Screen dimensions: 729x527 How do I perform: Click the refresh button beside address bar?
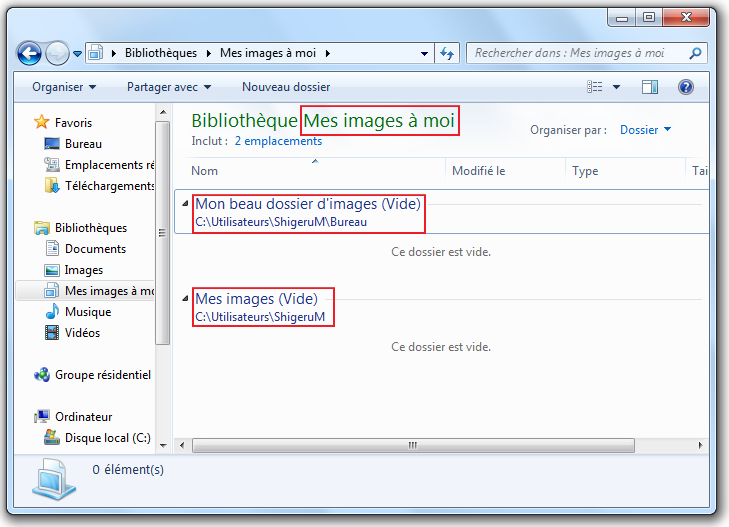(447, 53)
